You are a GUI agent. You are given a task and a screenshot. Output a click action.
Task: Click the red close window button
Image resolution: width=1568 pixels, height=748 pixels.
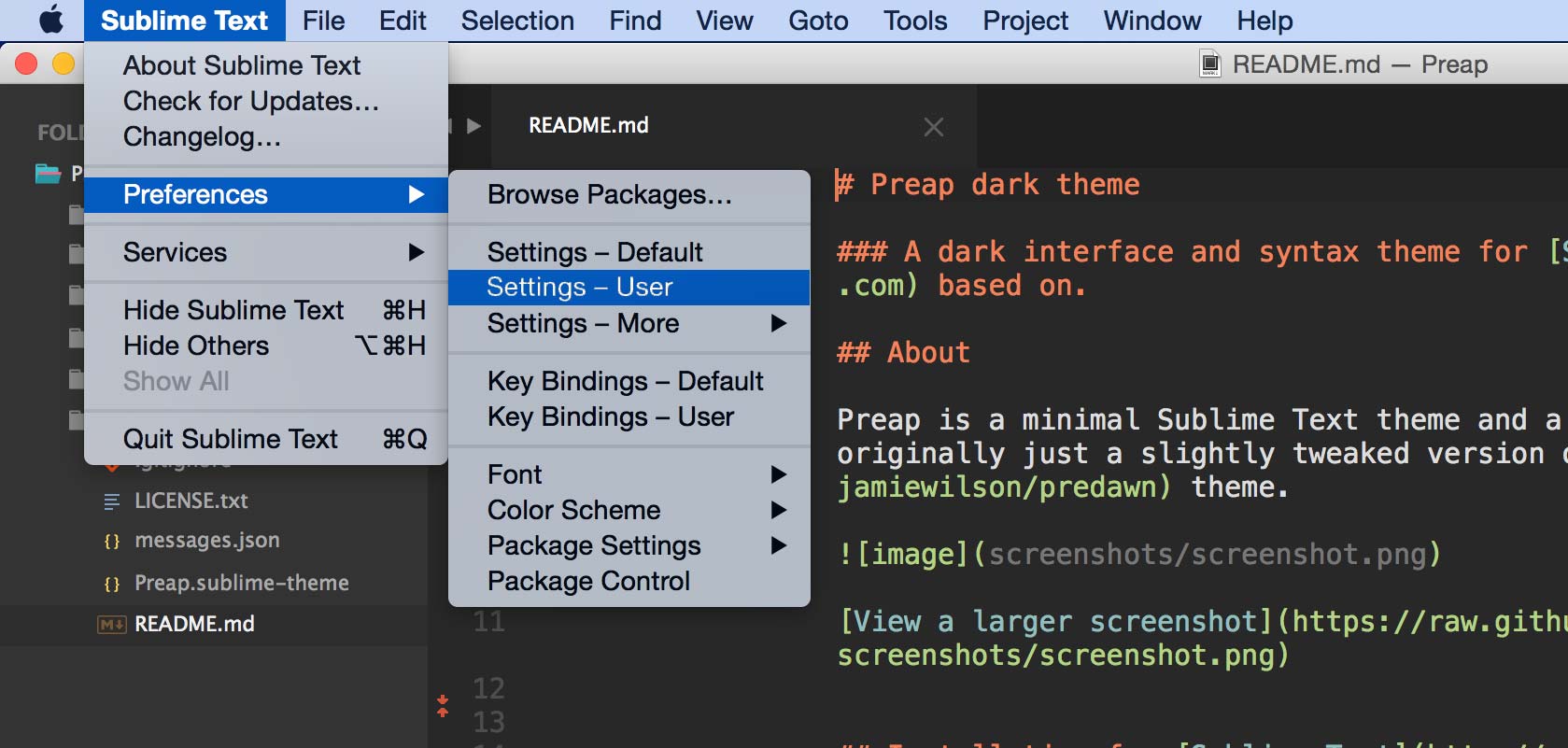point(26,64)
